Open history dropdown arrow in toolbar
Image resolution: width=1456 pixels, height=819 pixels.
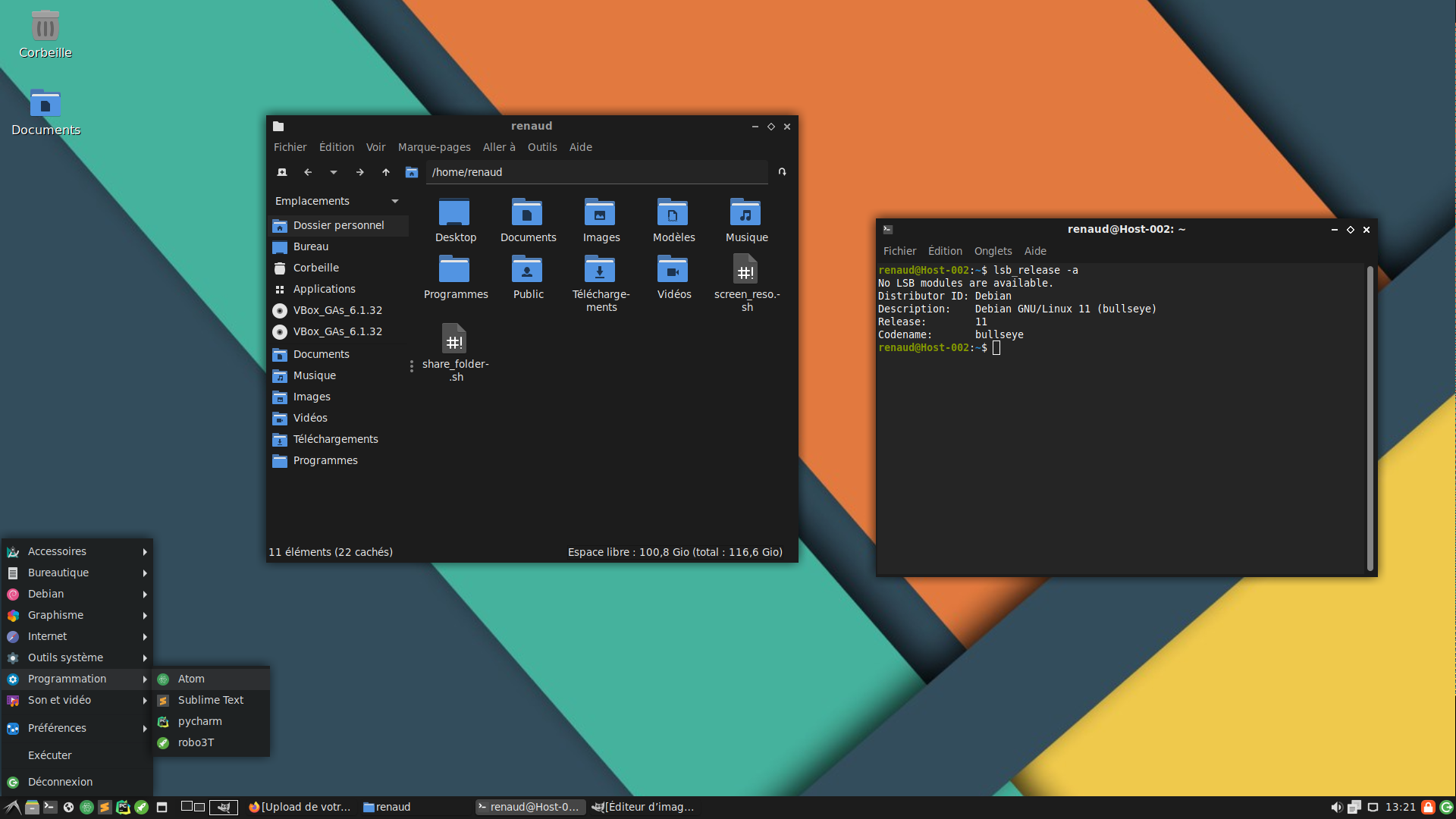point(334,172)
